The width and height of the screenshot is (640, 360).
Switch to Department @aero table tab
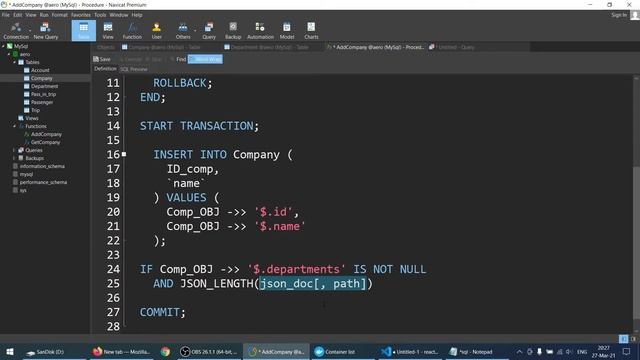tap(266, 47)
